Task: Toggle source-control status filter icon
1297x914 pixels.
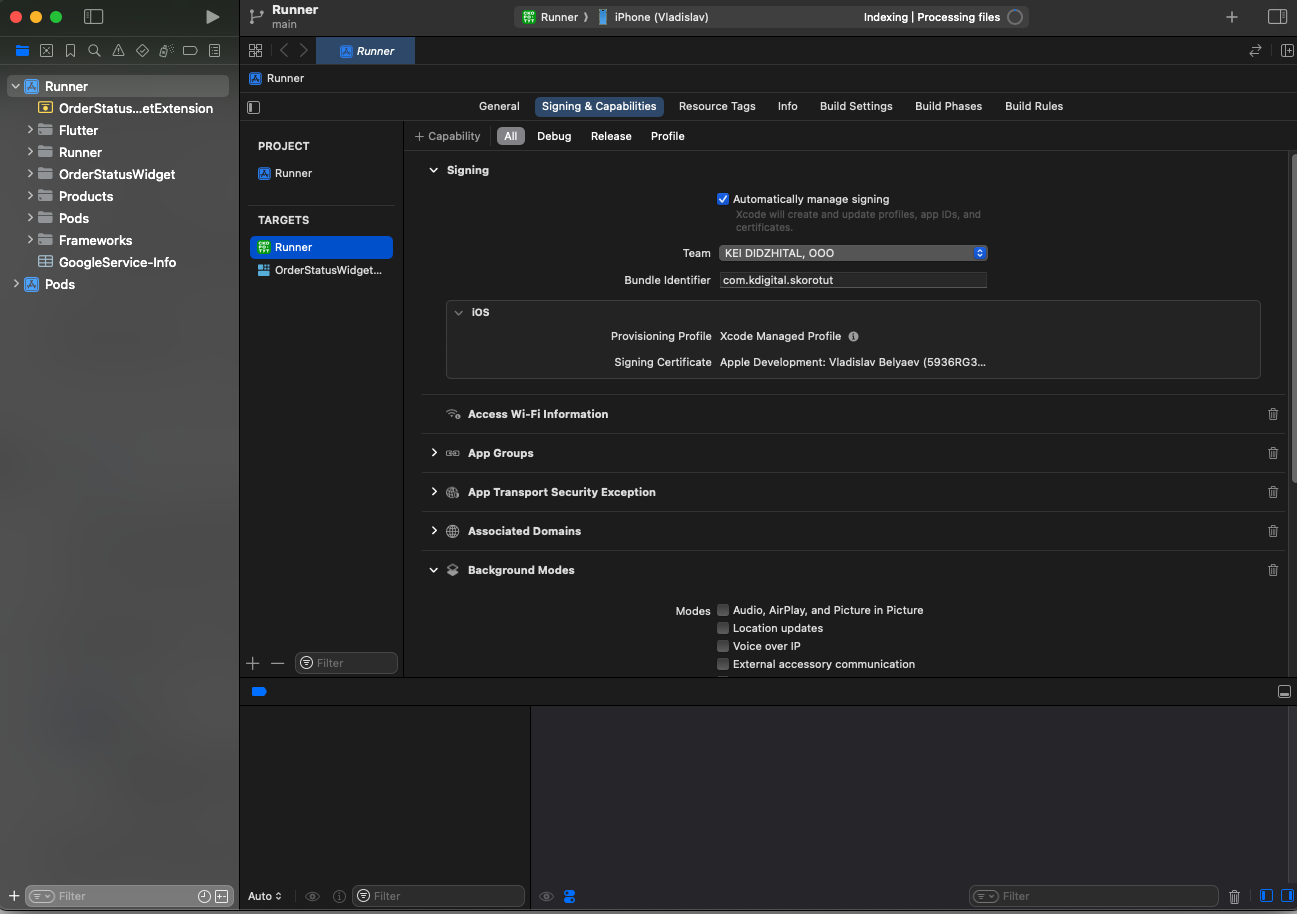Action: click(222, 896)
